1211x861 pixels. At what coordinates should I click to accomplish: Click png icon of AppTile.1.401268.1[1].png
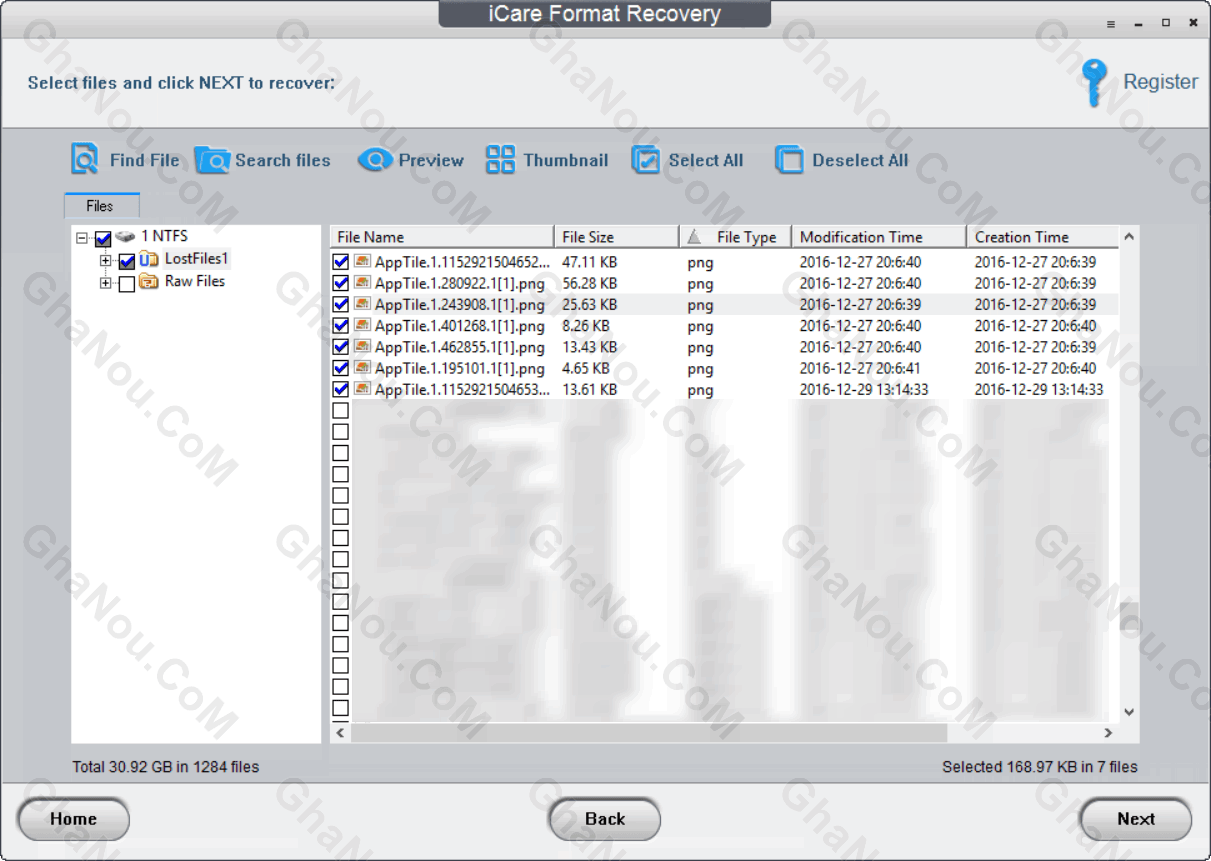362,325
